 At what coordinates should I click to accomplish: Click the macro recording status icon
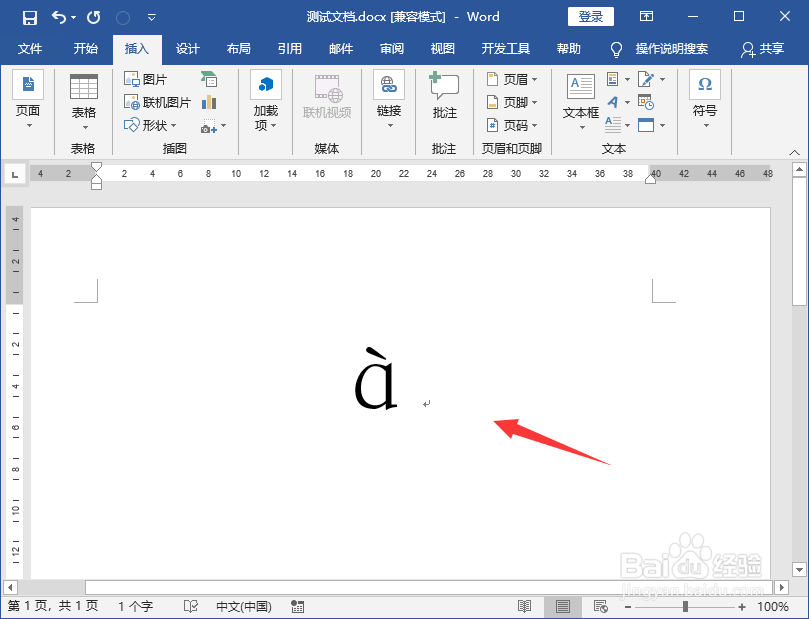click(297, 606)
